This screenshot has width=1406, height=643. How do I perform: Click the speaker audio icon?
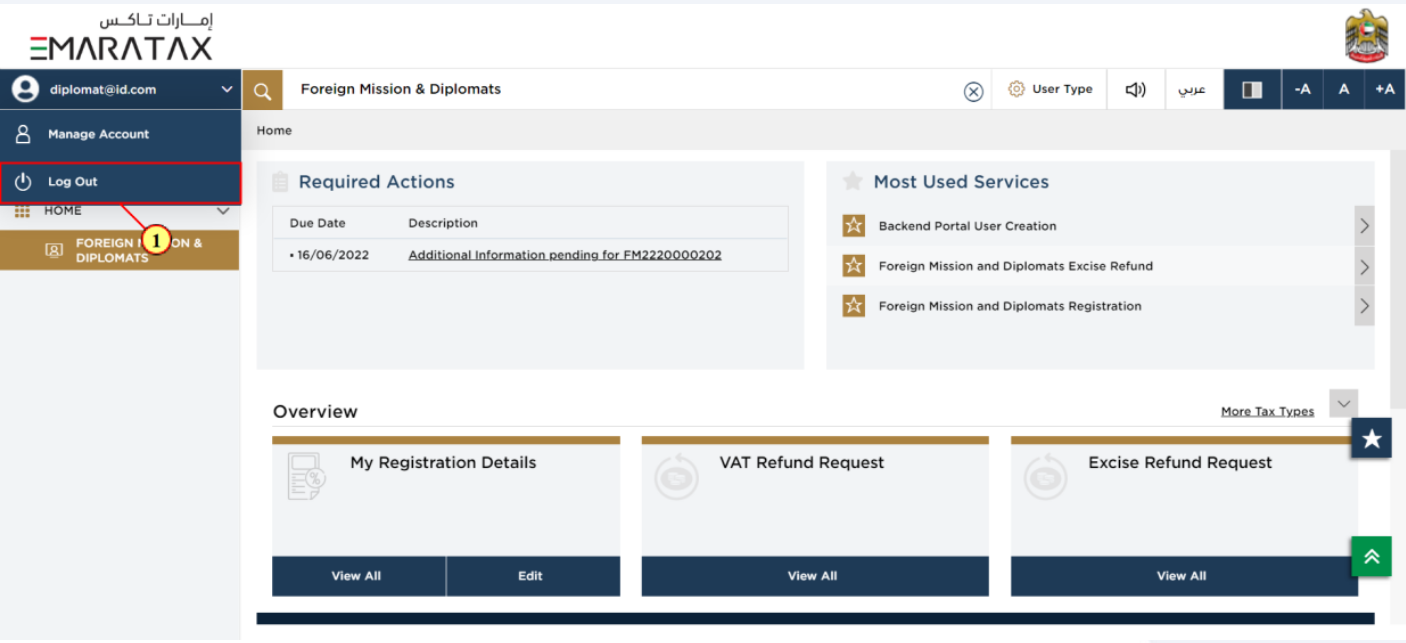click(1136, 90)
